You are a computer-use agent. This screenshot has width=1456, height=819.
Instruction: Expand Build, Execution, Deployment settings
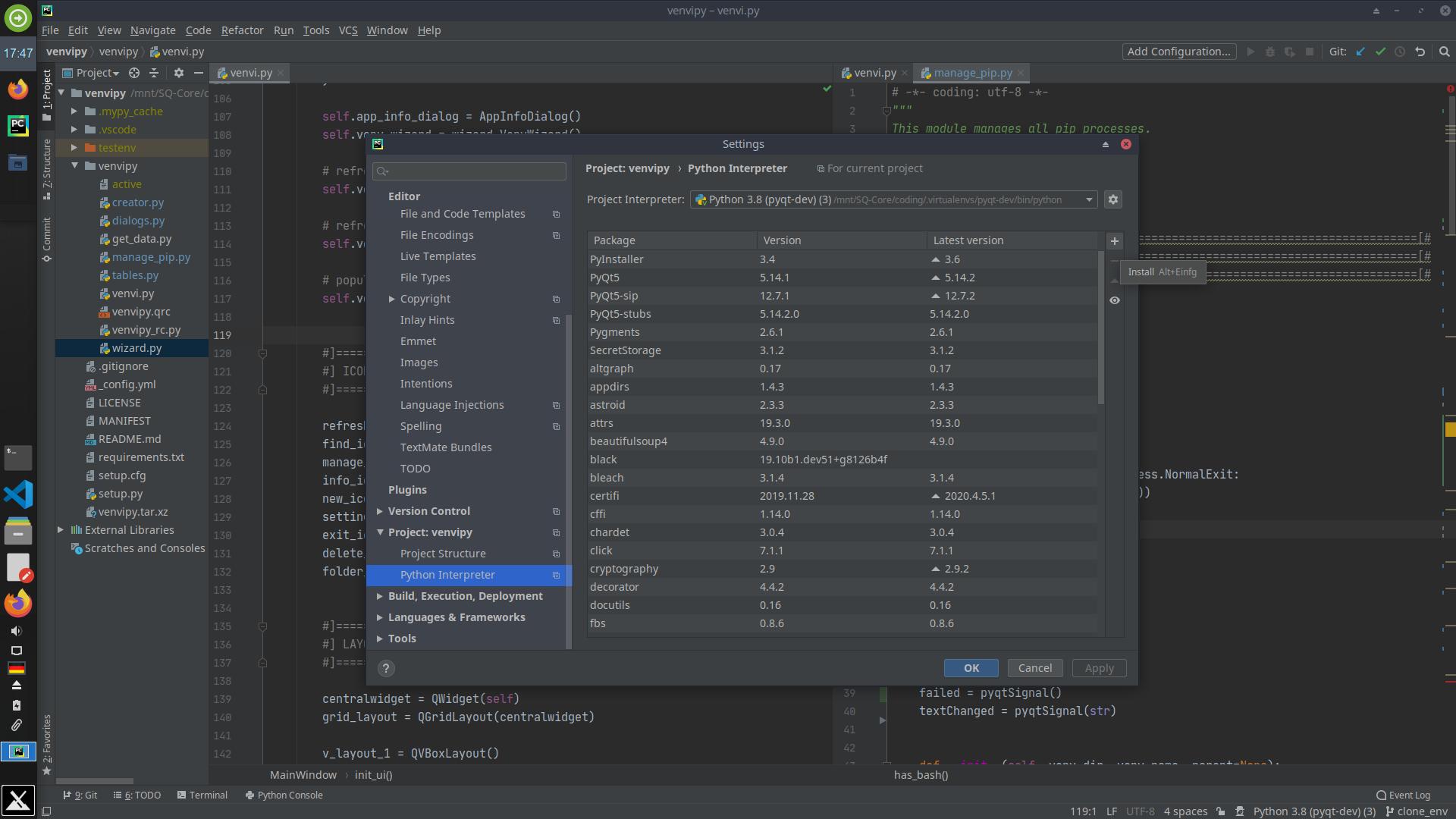click(380, 596)
